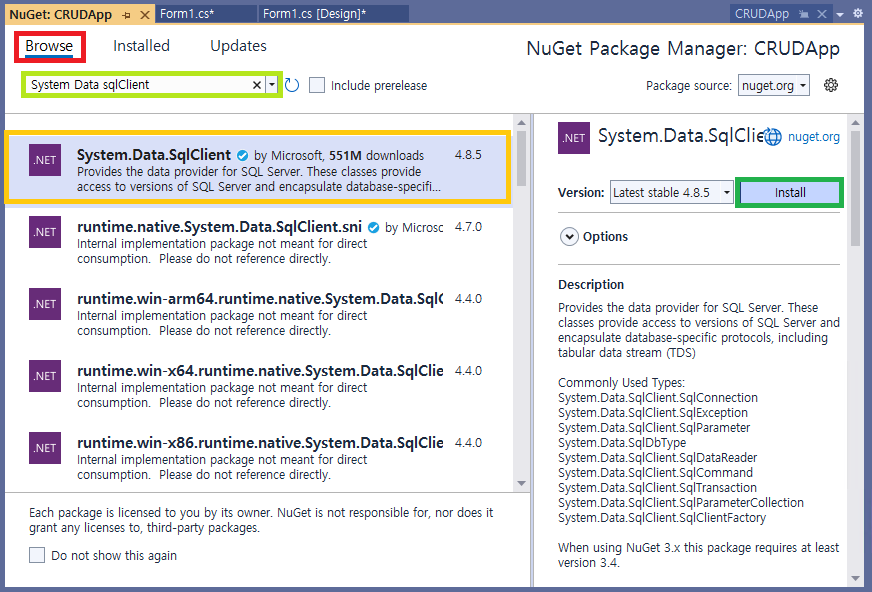
Task: Click verified badge on runtime.native.System.Data.SqlClient.sni
Action: (374, 227)
